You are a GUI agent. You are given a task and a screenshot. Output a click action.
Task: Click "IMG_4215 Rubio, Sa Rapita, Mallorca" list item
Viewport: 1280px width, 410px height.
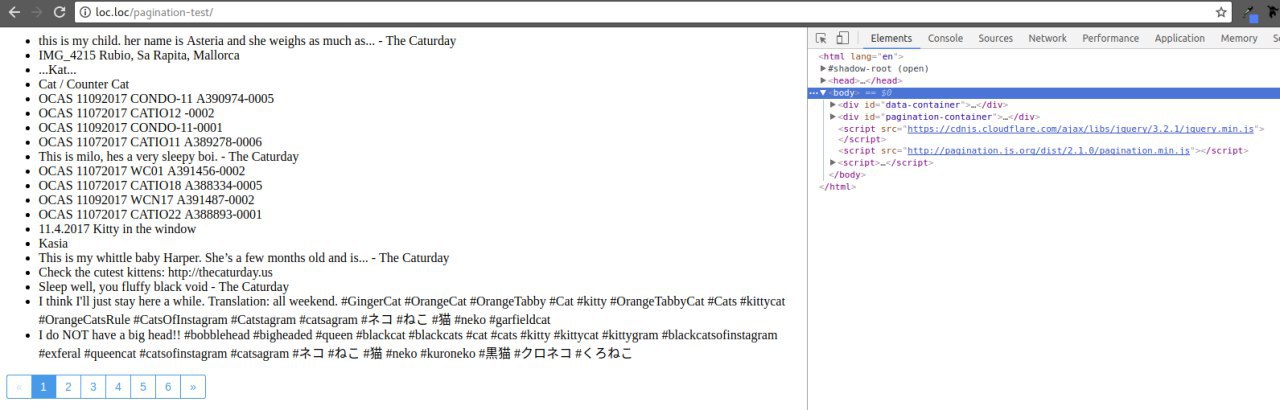(139, 56)
